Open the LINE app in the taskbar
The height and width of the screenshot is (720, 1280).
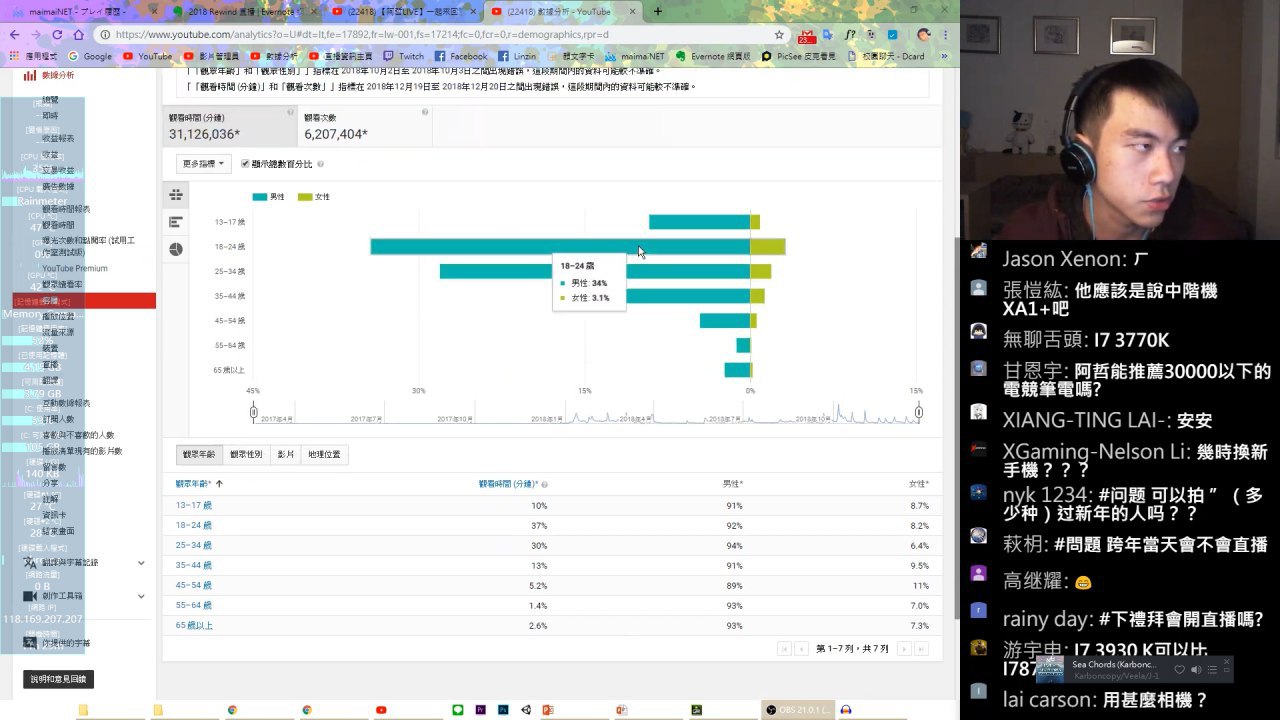coord(458,710)
